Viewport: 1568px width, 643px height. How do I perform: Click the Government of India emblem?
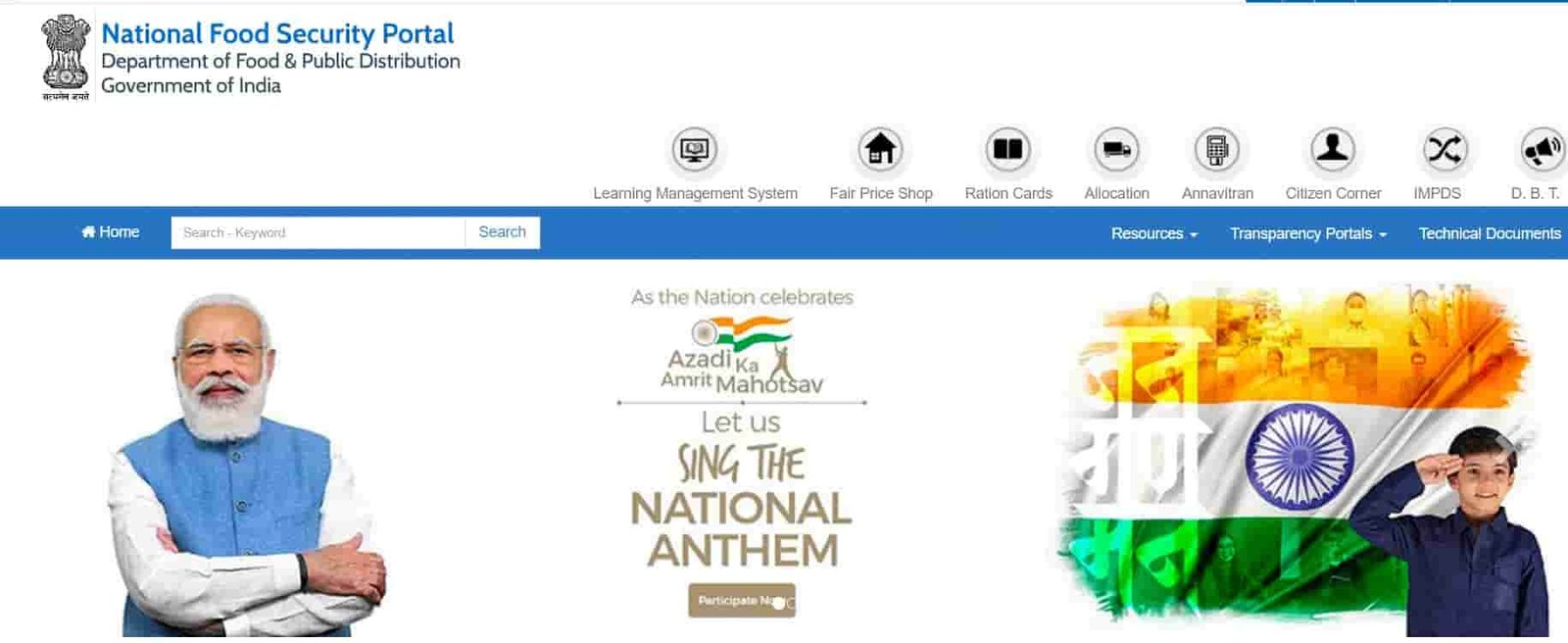click(x=66, y=57)
